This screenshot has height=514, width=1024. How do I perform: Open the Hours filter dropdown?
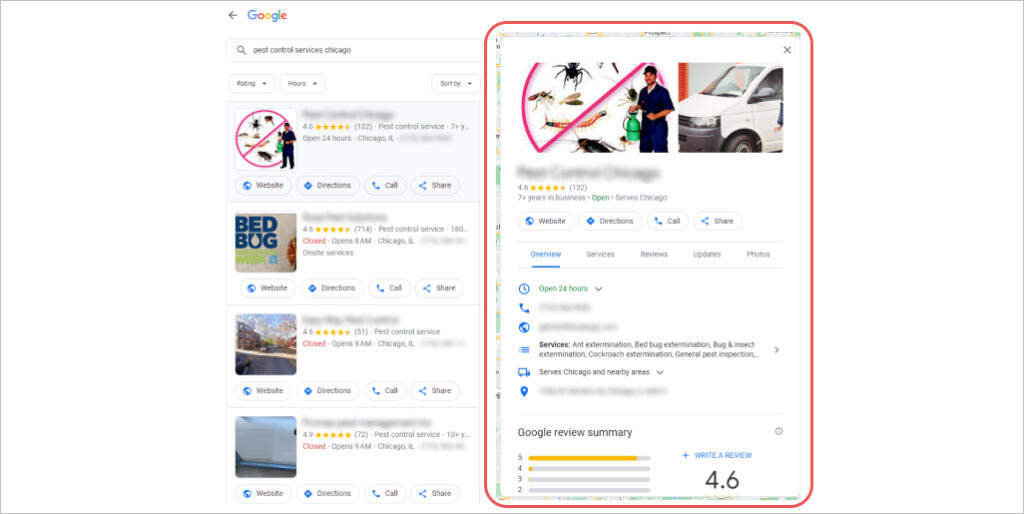pos(302,84)
